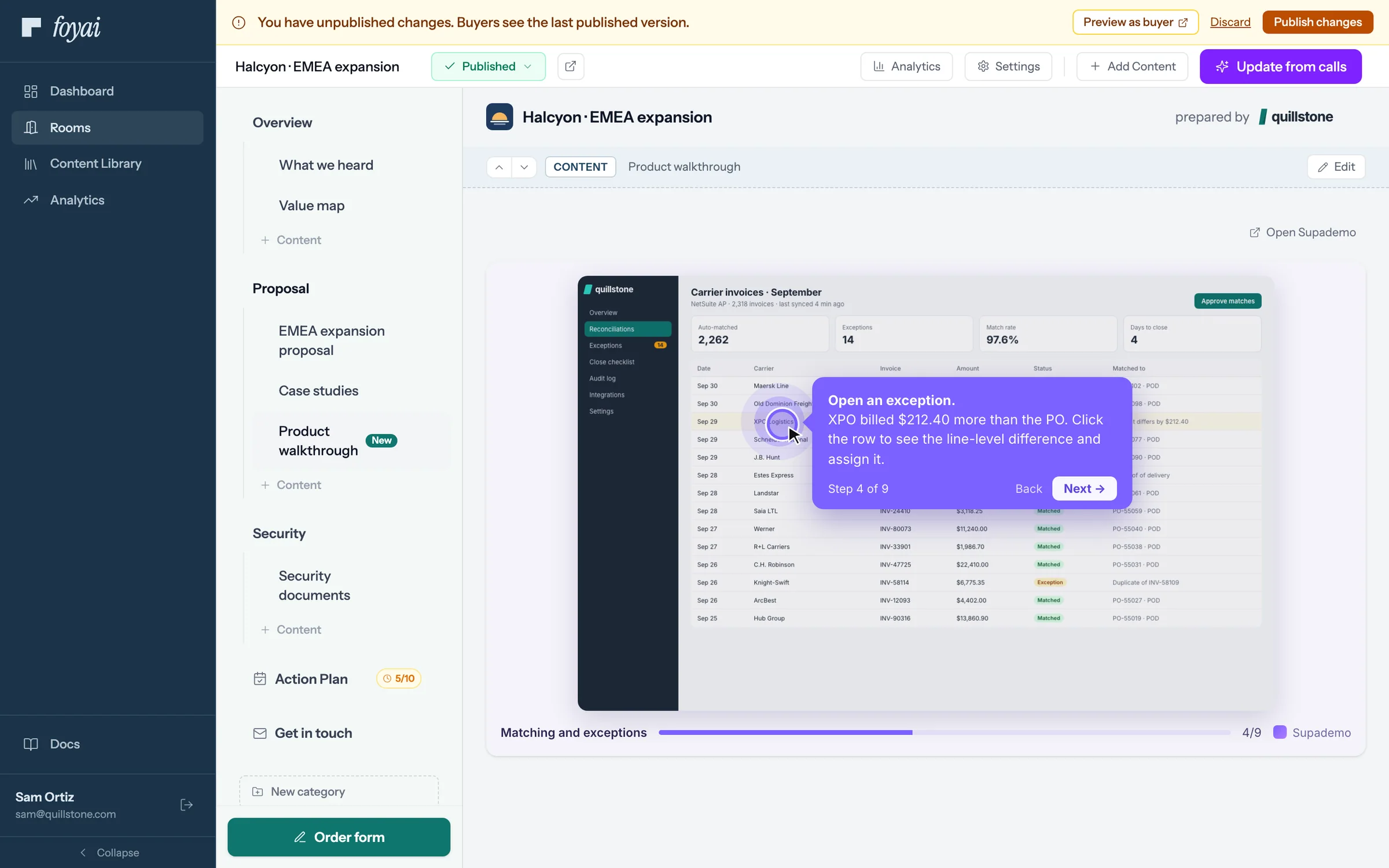Click Back in the demo tooltip

1028,489
